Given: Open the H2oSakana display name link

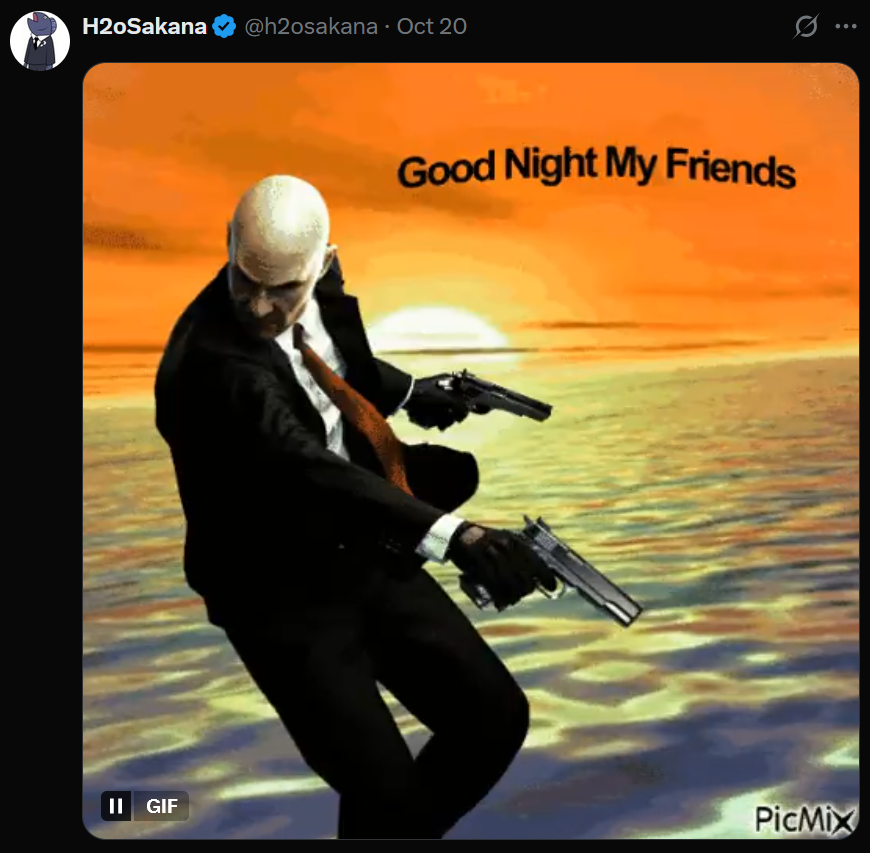Looking at the screenshot, I should (144, 26).
